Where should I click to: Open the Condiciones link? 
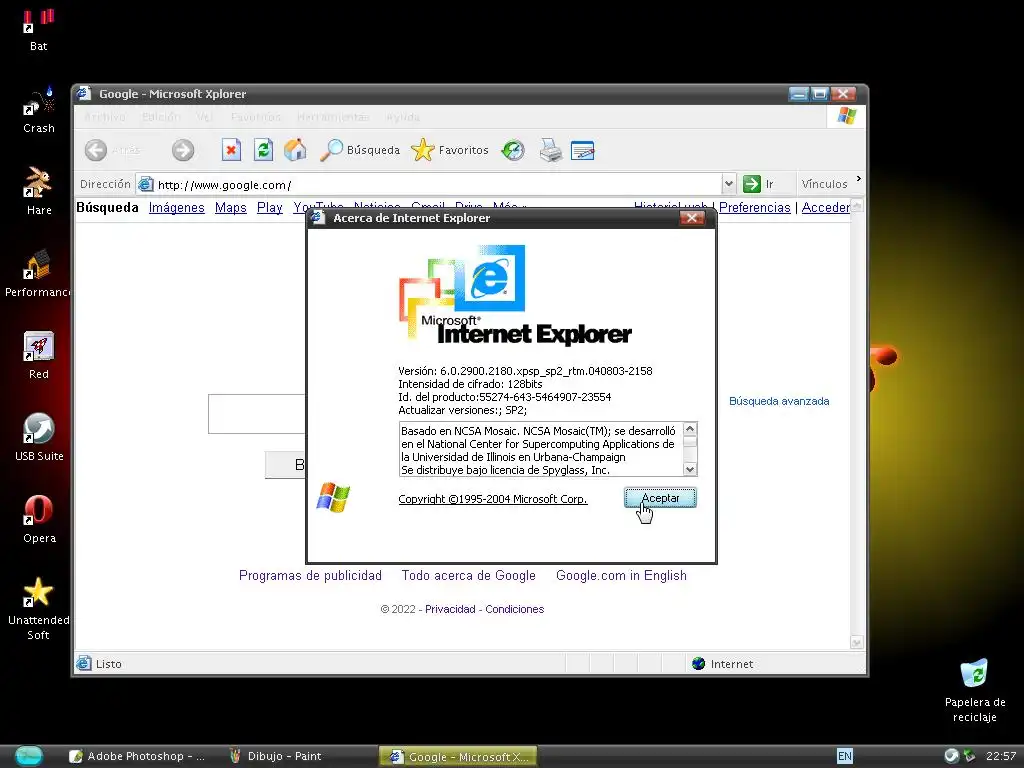[x=514, y=609]
